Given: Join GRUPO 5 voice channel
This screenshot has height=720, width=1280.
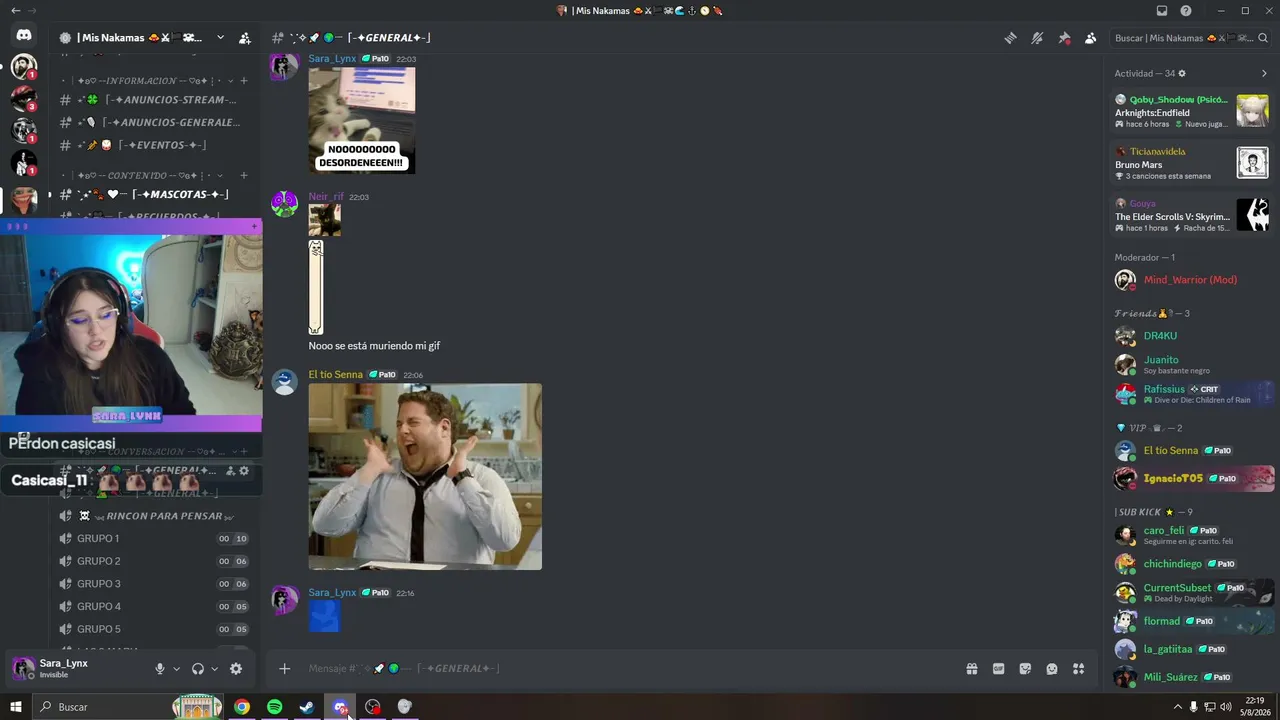Looking at the screenshot, I should 155,629.
